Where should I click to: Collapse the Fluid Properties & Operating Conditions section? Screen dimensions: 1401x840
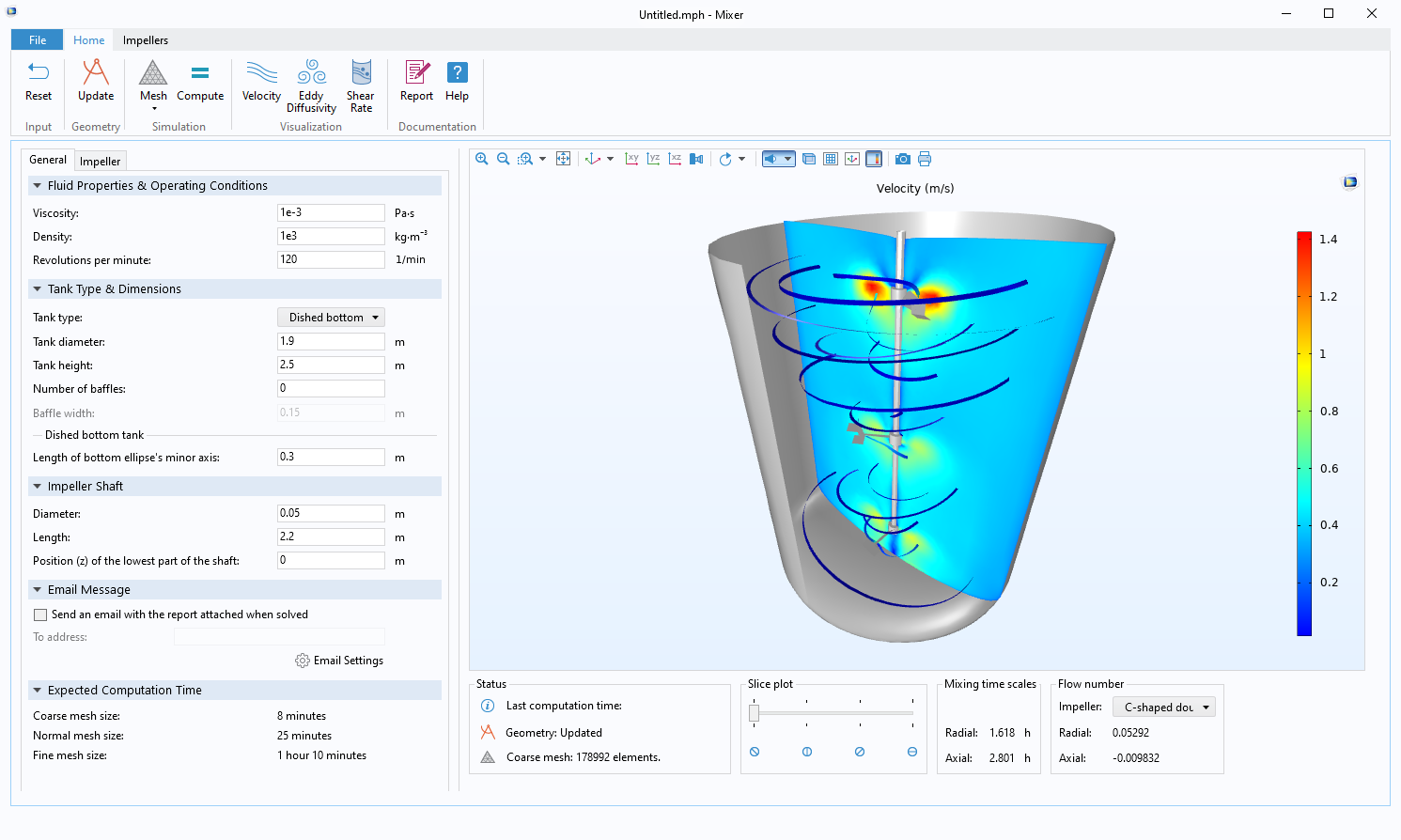coord(38,186)
